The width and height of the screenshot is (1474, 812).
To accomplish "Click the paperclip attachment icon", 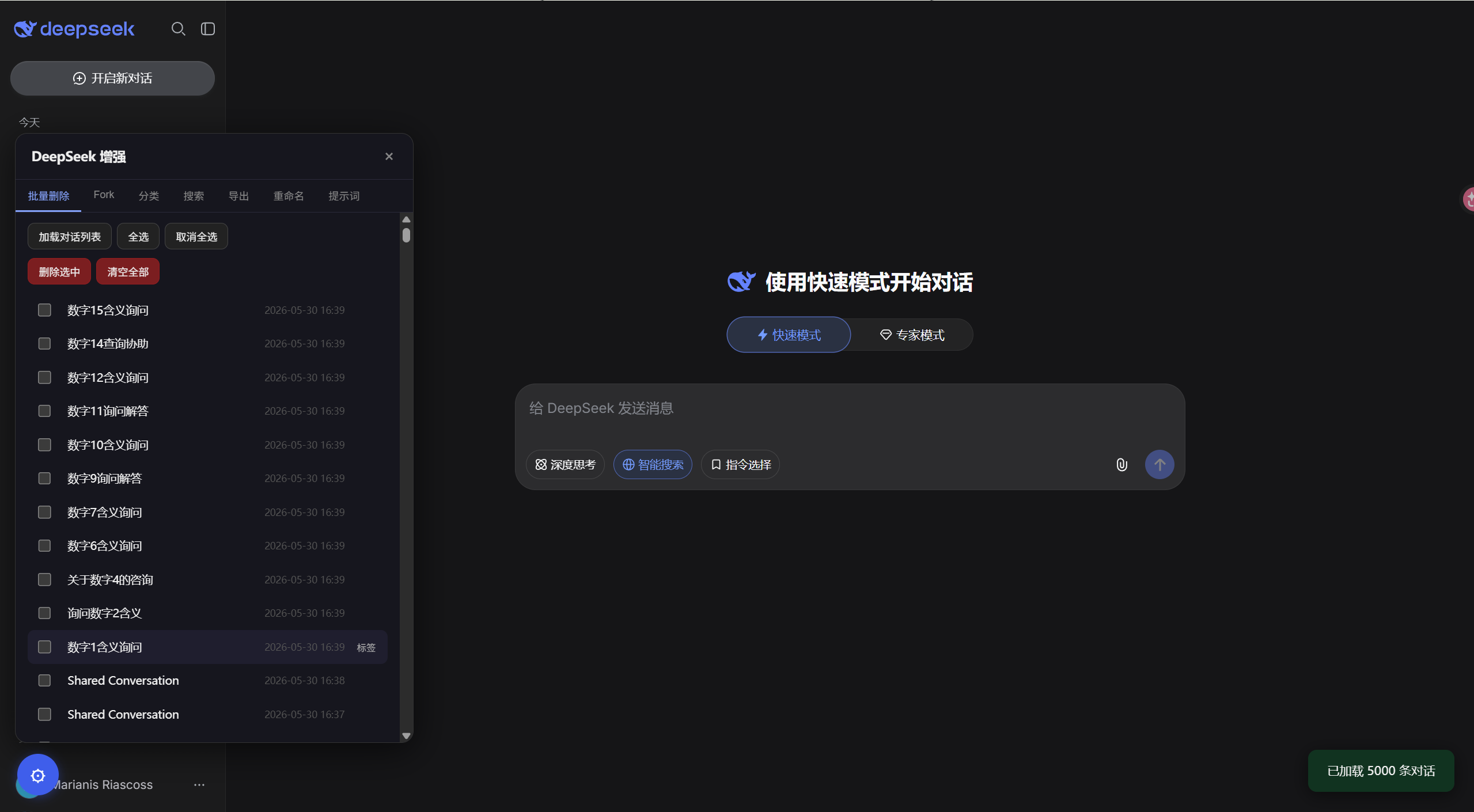I will 1121,465.
